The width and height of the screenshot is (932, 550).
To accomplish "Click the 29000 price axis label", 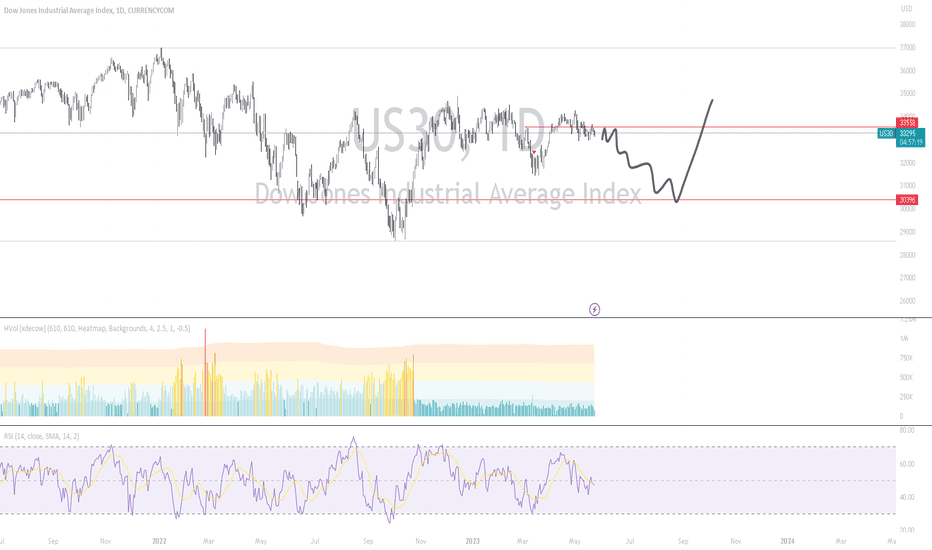I will (x=908, y=232).
